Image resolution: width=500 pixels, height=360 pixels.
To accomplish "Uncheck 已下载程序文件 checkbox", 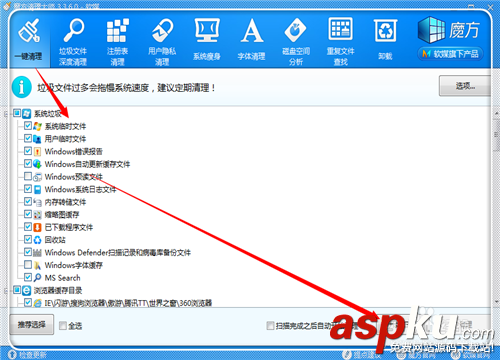I will [x=28, y=227].
